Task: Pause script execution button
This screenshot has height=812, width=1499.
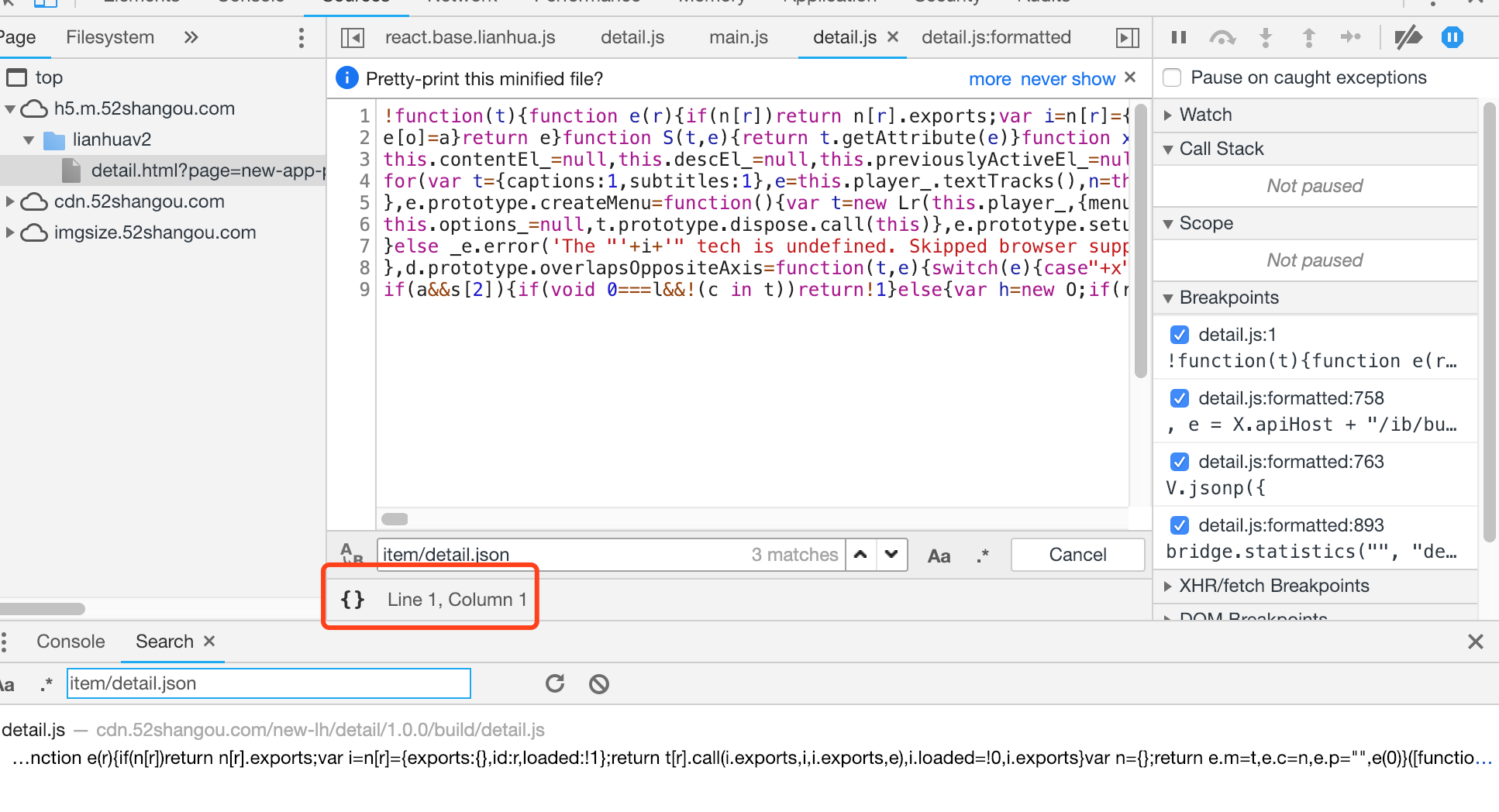Action: click(1179, 37)
